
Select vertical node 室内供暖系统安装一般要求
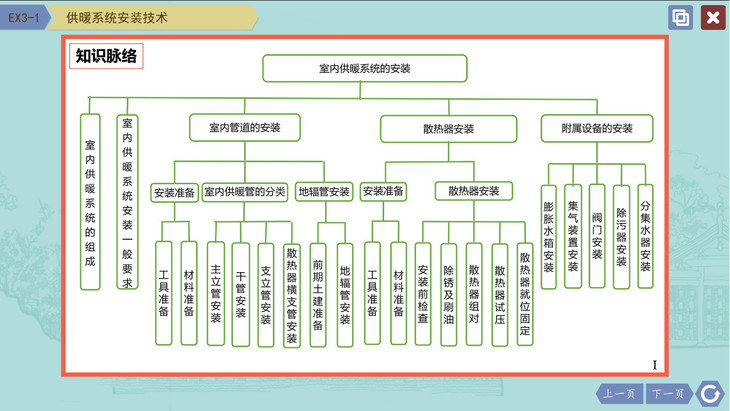pyautogui.click(x=127, y=202)
